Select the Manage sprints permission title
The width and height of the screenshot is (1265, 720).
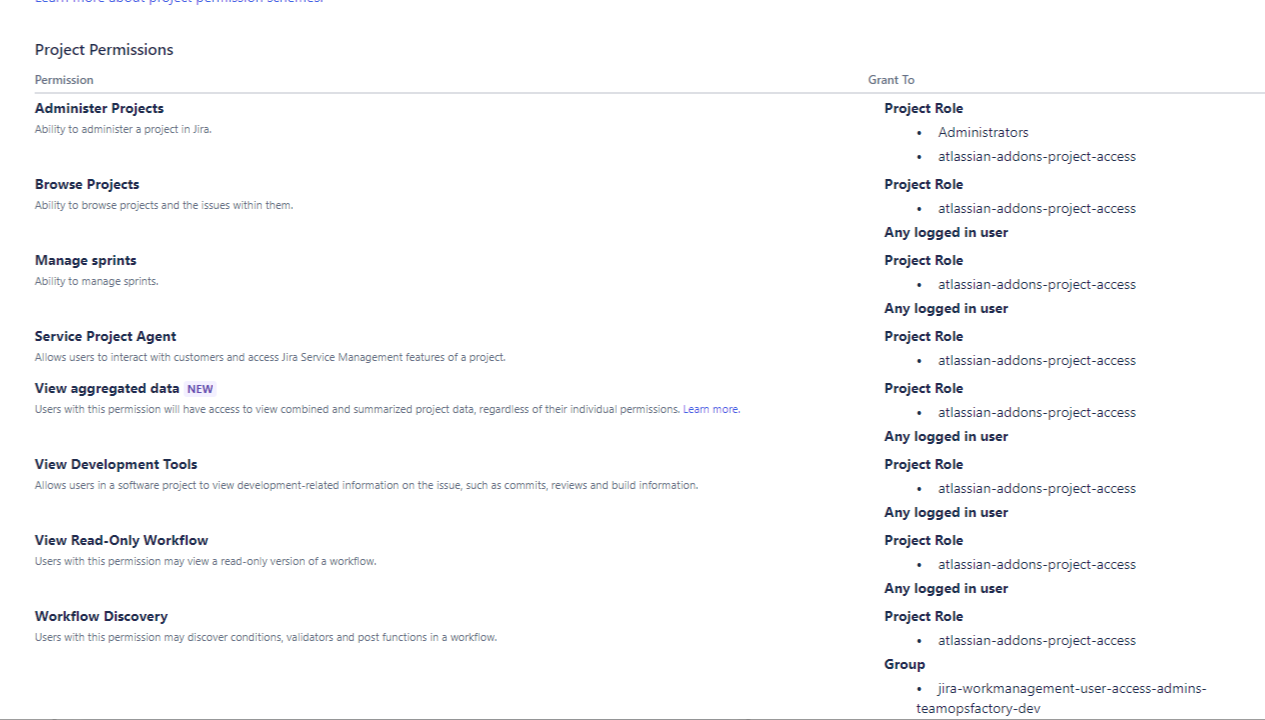[86, 260]
